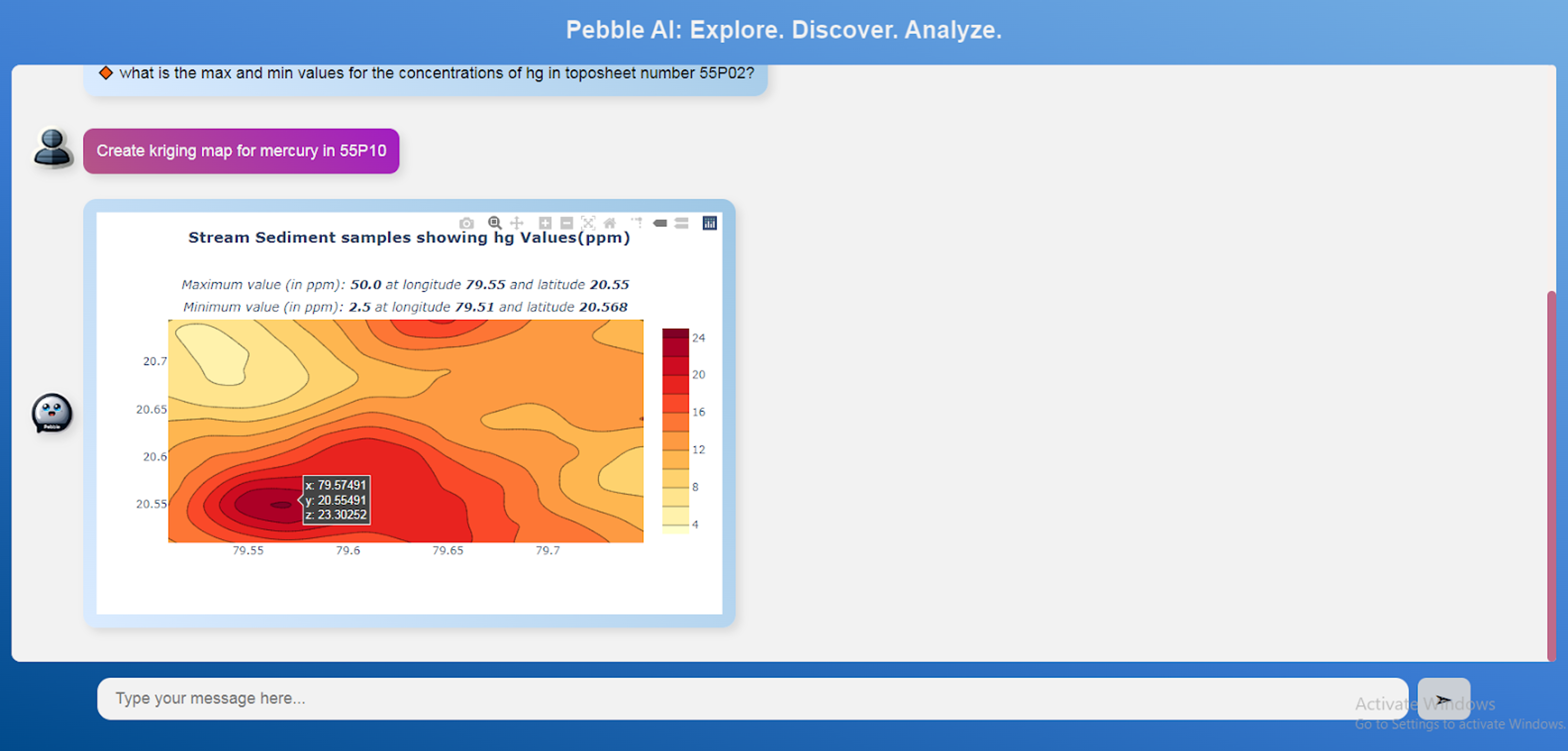The width and height of the screenshot is (1568, 751).
Task: Toggle spike lines icon in plot toolbar
Action: (x=637, y=223)
